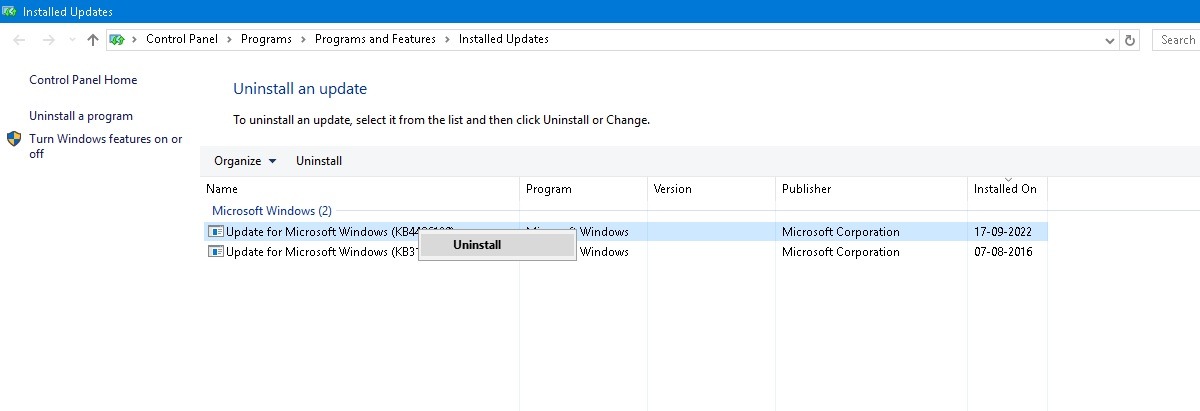Click the Microsoft Windows (2) group header
1200x411 pixels.
point(272,211)
